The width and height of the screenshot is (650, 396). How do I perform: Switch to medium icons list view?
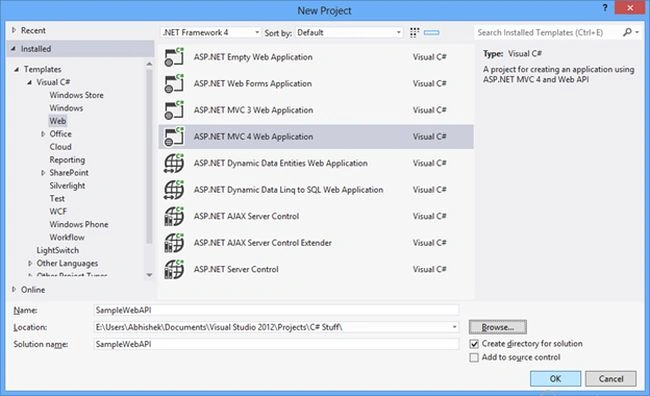pos(432,33)
